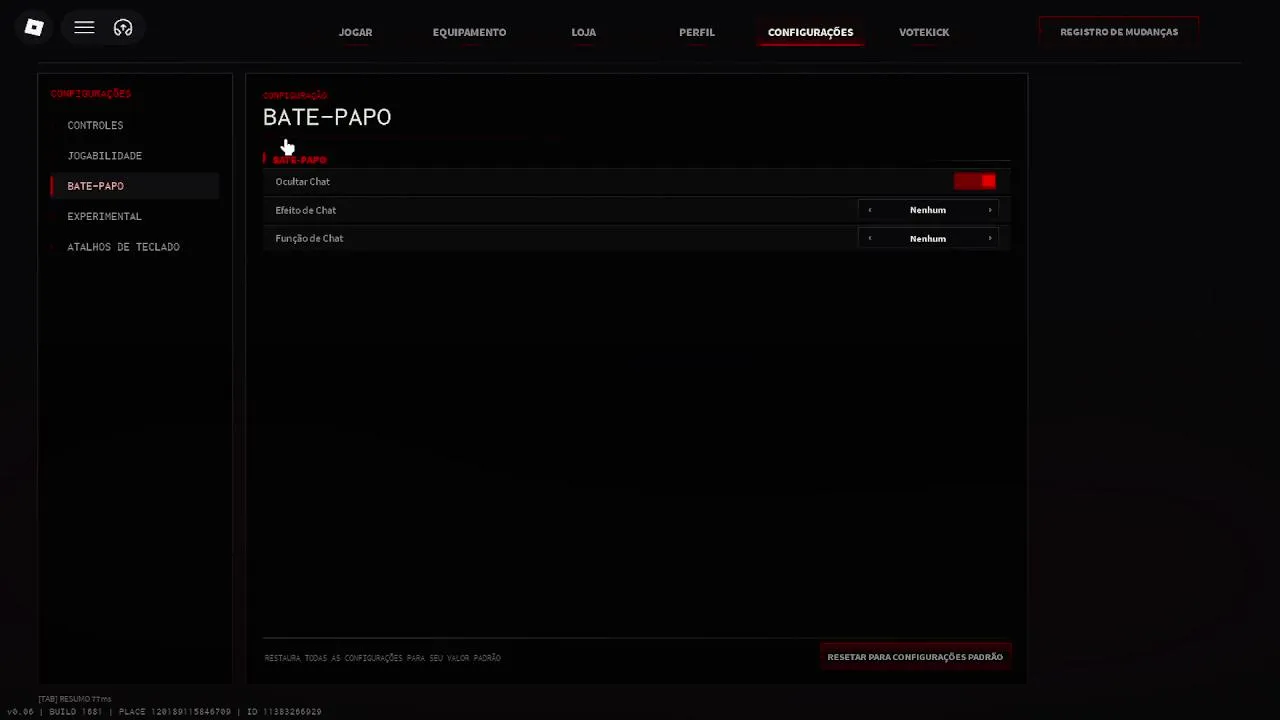Switch to the Loja tab
The height and width of the screenshot is (720, 1280).
583,32
